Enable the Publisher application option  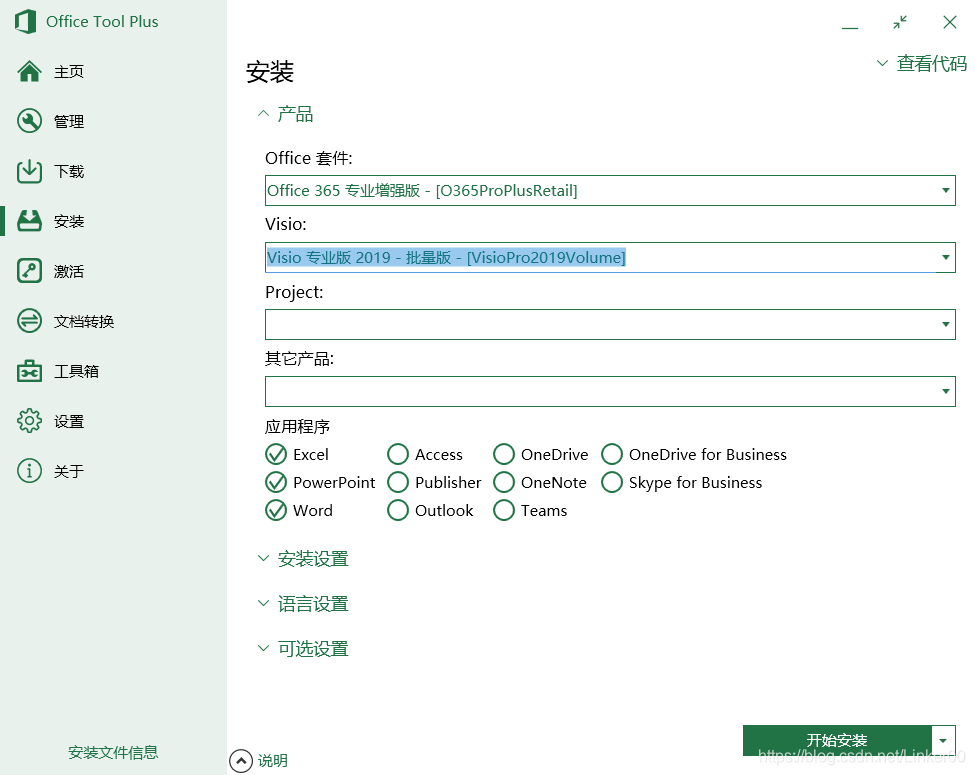398,483
